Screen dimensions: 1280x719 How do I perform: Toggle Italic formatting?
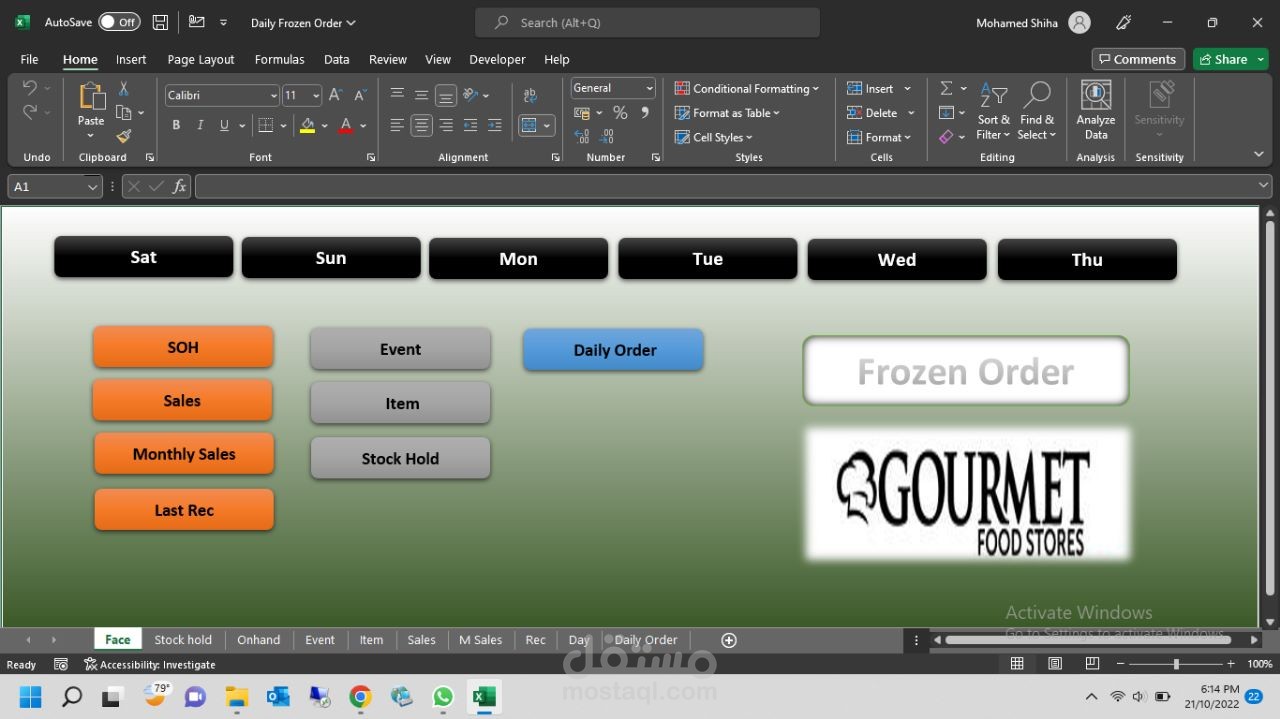coord(200,125)
